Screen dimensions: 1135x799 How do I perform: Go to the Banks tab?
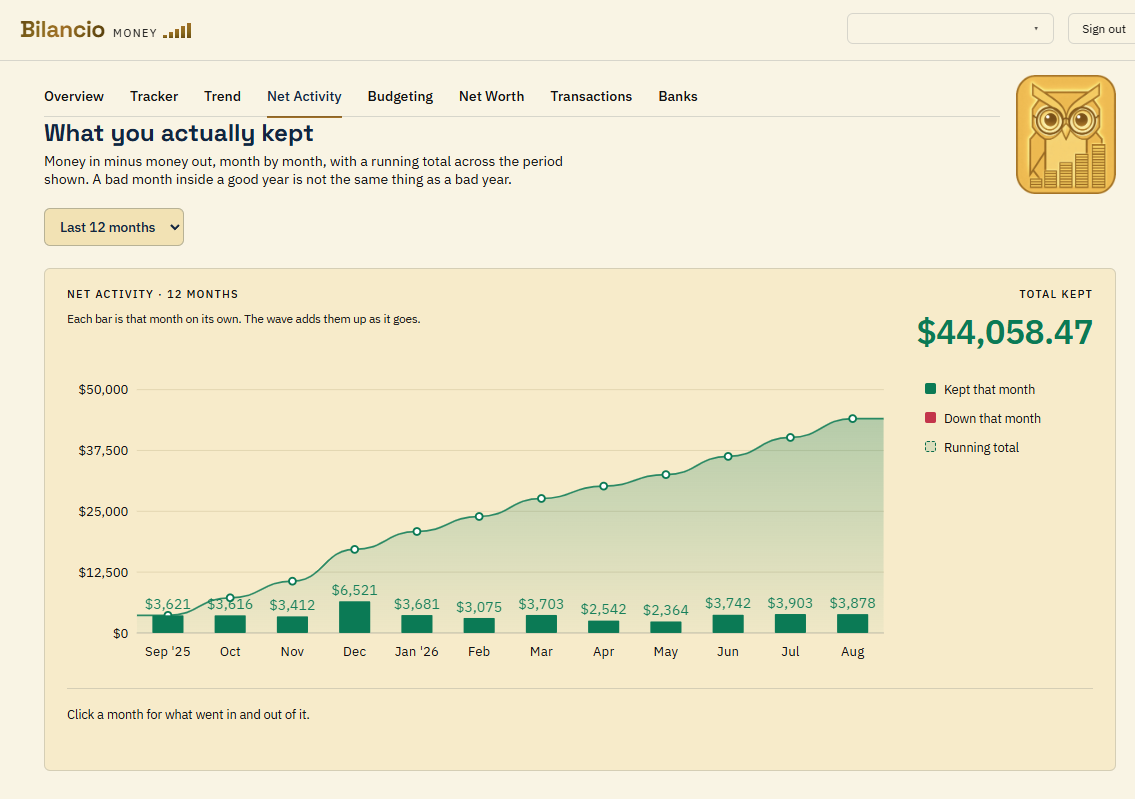678,96
